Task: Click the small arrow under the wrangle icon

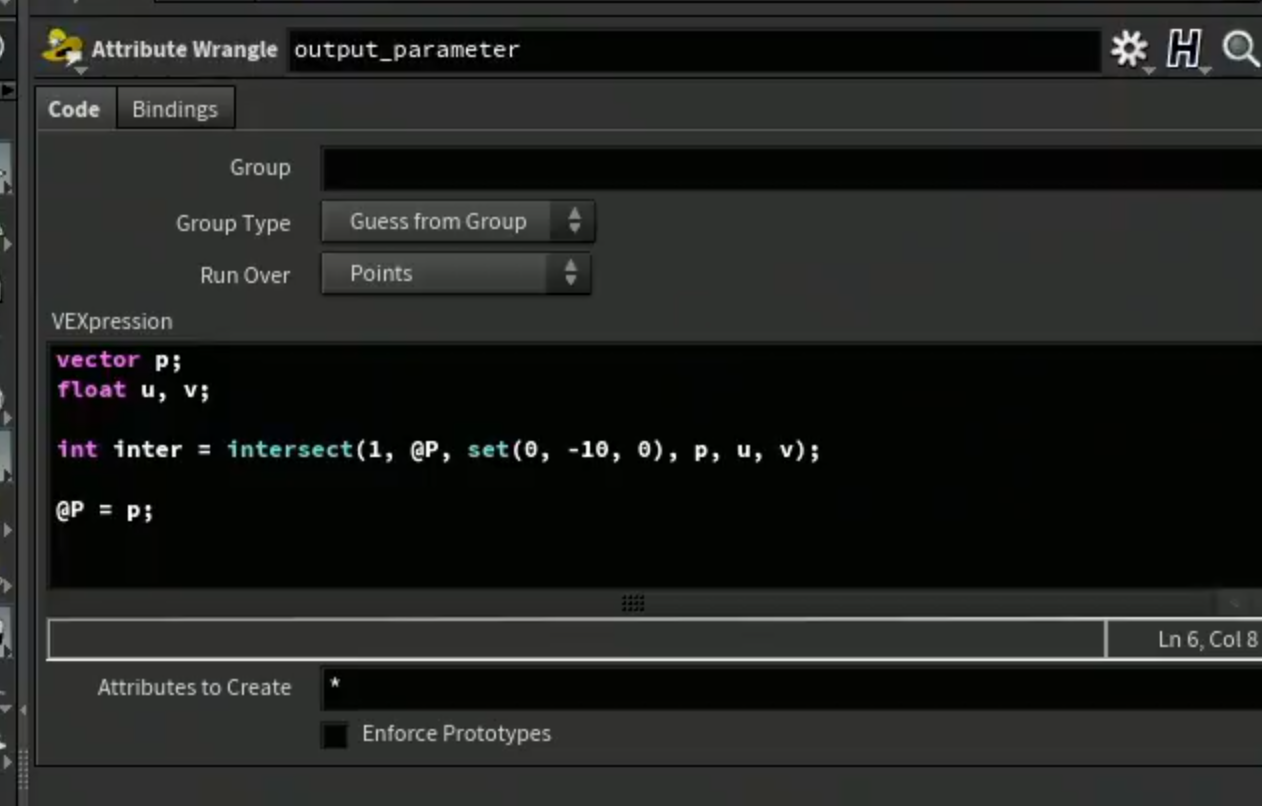Action: (80, 69)
